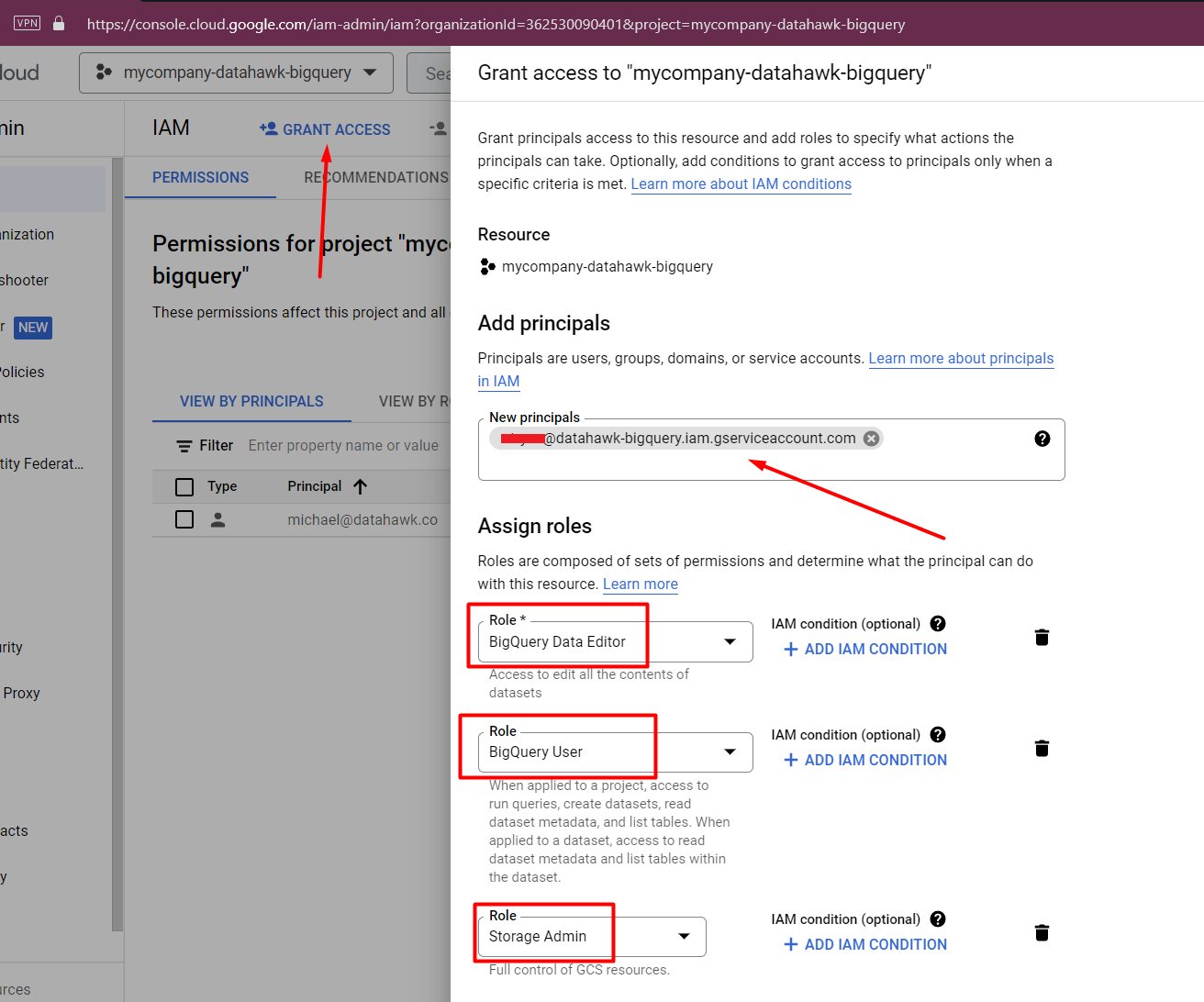Image resolution: width=1204 pixels, height=1002 pixels.
Task: Click the Principal column header
Action: click(x=315, y=486)
